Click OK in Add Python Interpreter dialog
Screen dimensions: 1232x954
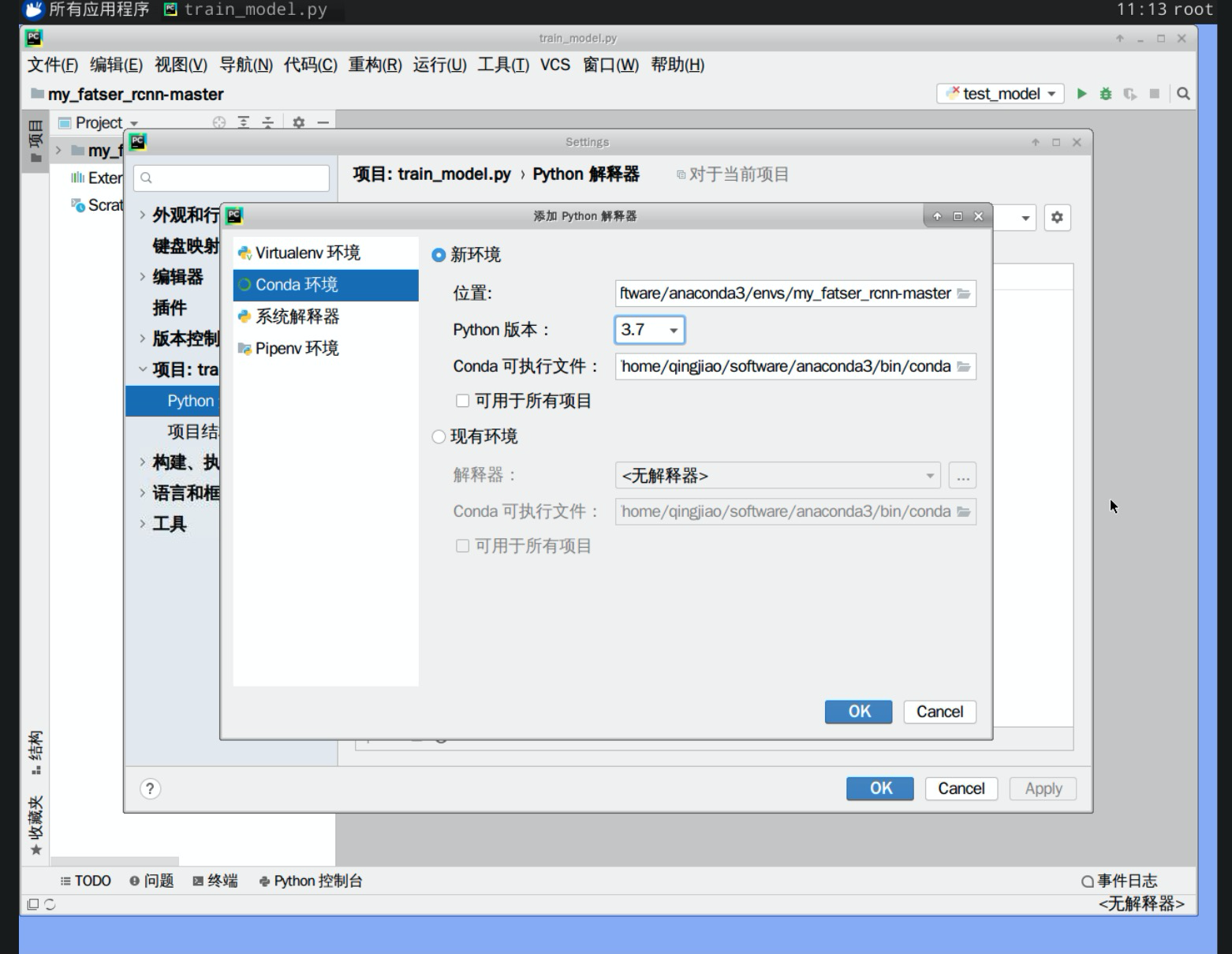pos(858,712)
